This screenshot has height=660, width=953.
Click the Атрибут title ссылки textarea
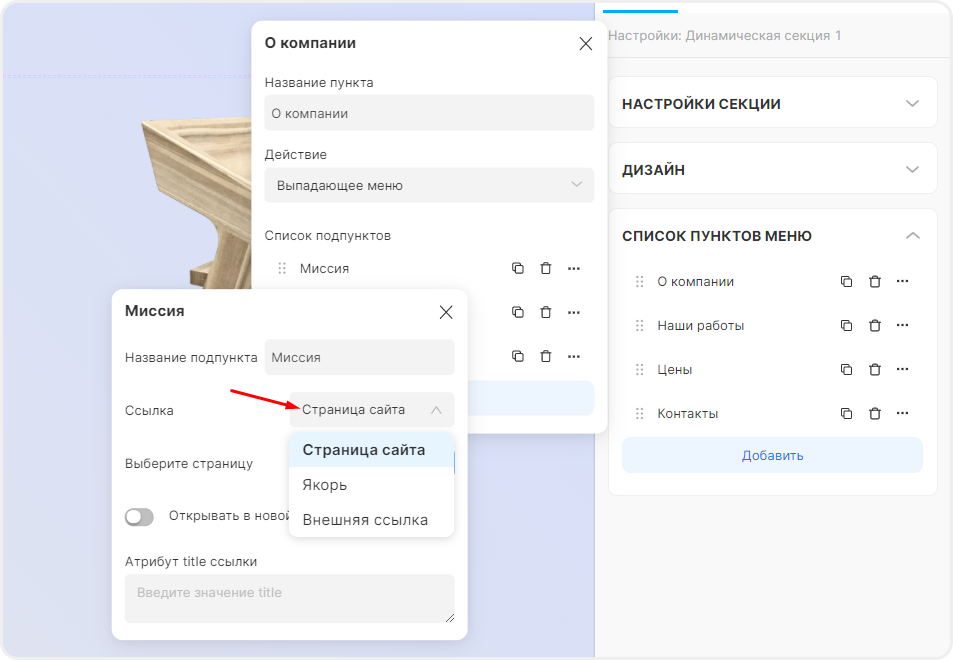289,599
